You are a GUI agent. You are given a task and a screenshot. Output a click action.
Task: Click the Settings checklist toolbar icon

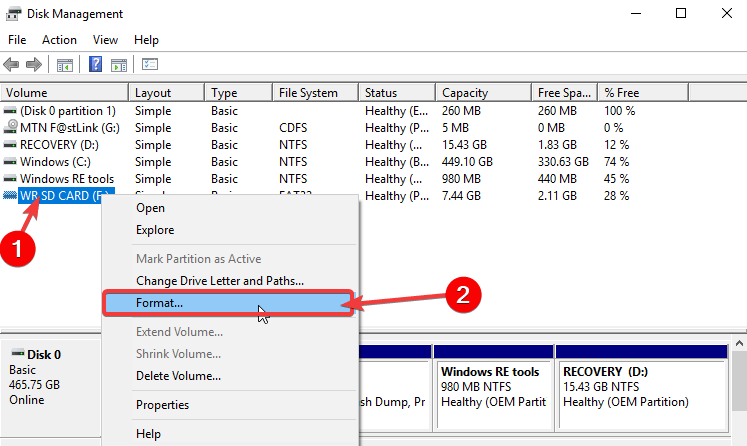pyautogui.click(x=150, y=65)
